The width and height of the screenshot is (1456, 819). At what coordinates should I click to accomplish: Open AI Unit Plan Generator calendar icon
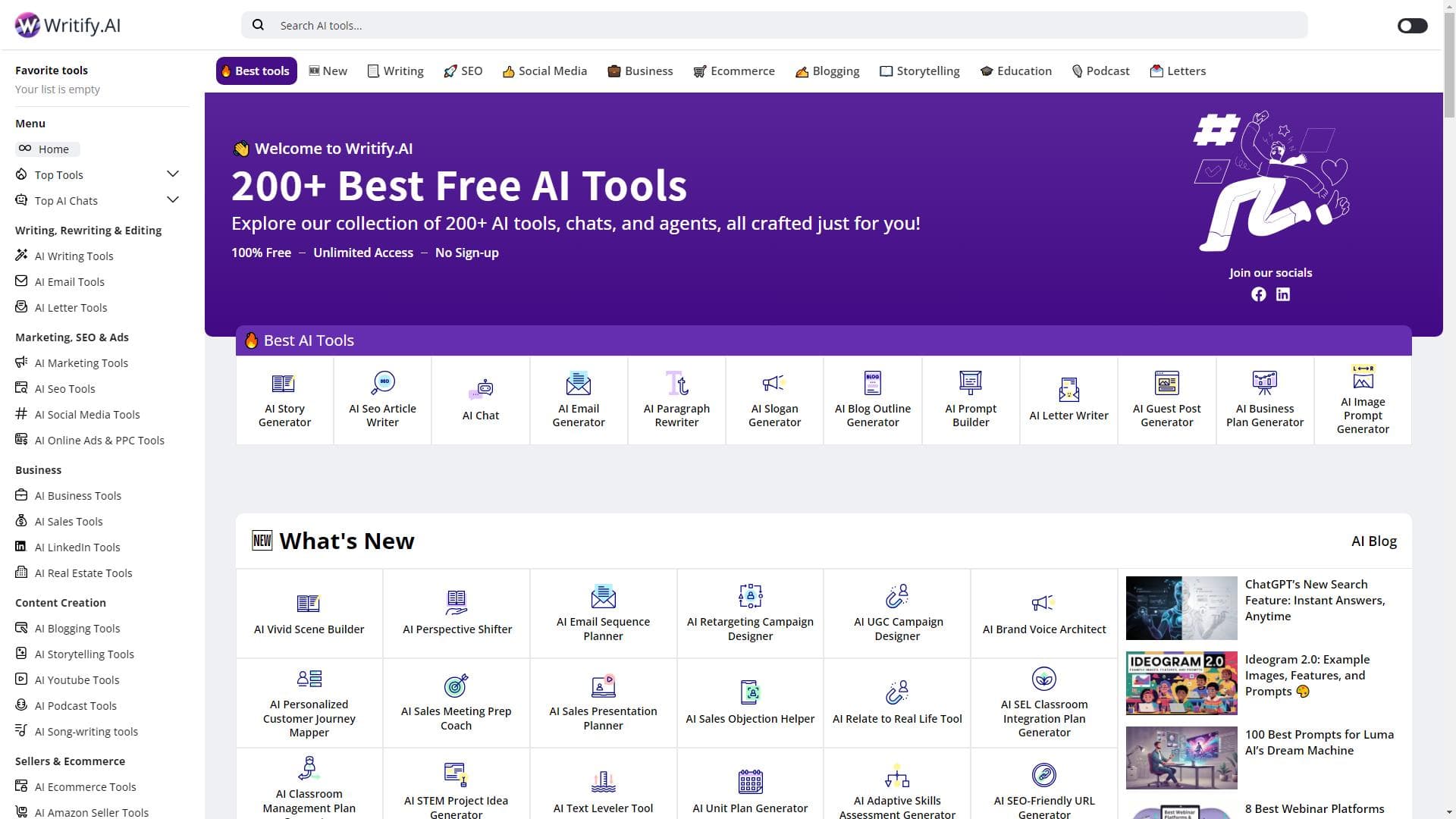click(750, 781)
